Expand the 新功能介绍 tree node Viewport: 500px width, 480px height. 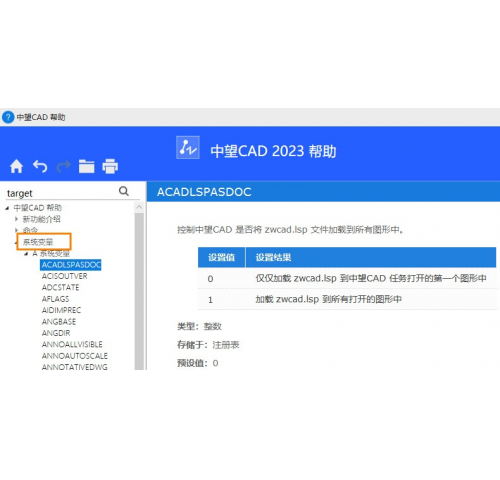point(16,219)
